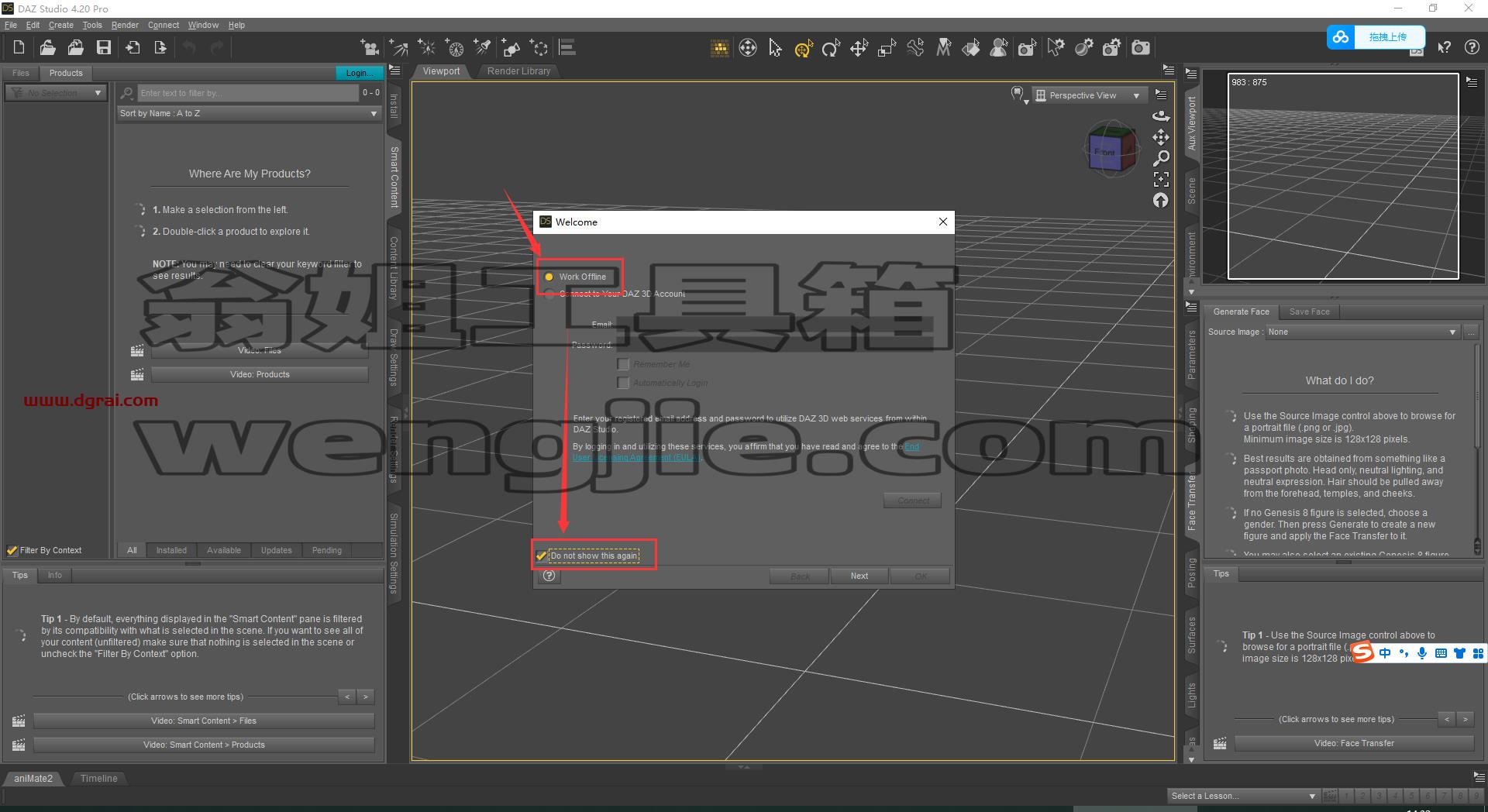Click the Login button in Smart Content
Screen dimensions: 1488x812
coord(359,73)
